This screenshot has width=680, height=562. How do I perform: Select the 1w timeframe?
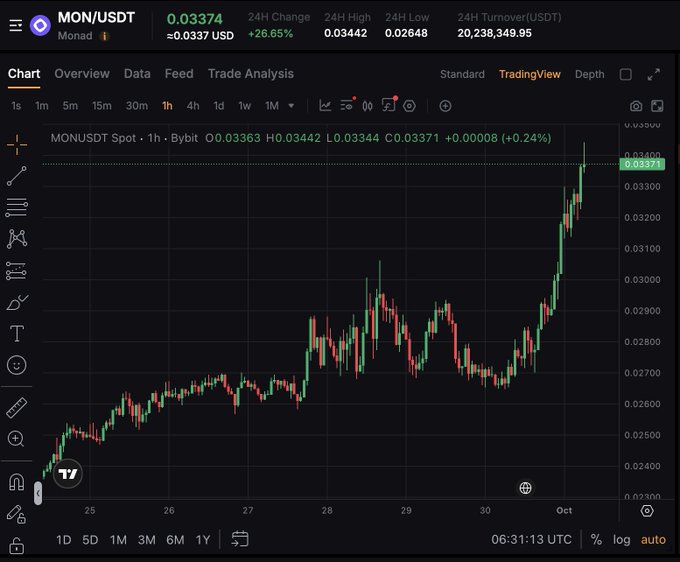click(x=244, y=106)
